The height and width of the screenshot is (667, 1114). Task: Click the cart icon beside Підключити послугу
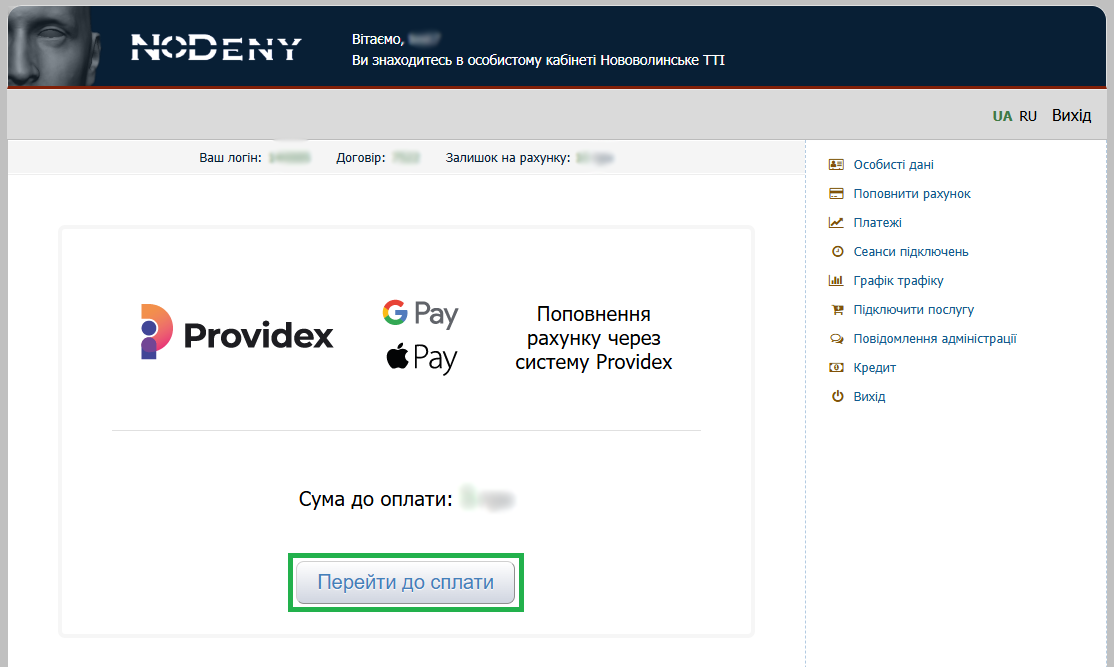838,310
